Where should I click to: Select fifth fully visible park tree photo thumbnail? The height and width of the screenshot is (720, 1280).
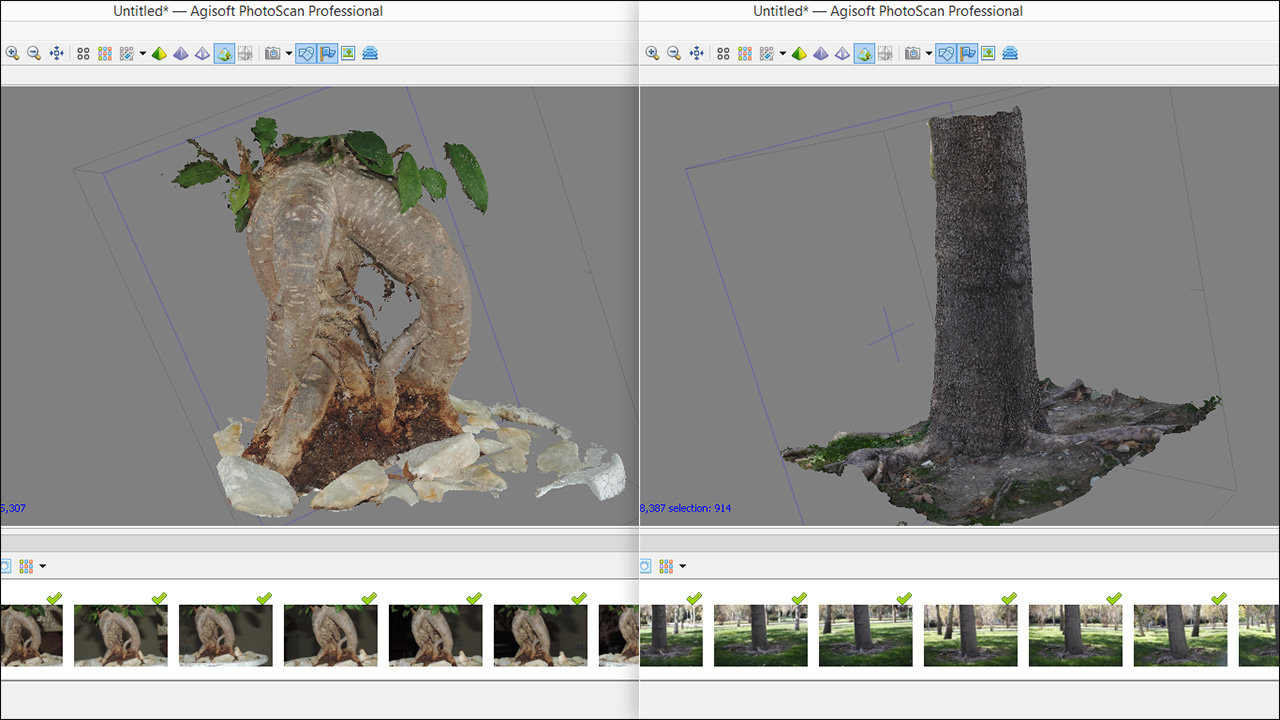1181,635
